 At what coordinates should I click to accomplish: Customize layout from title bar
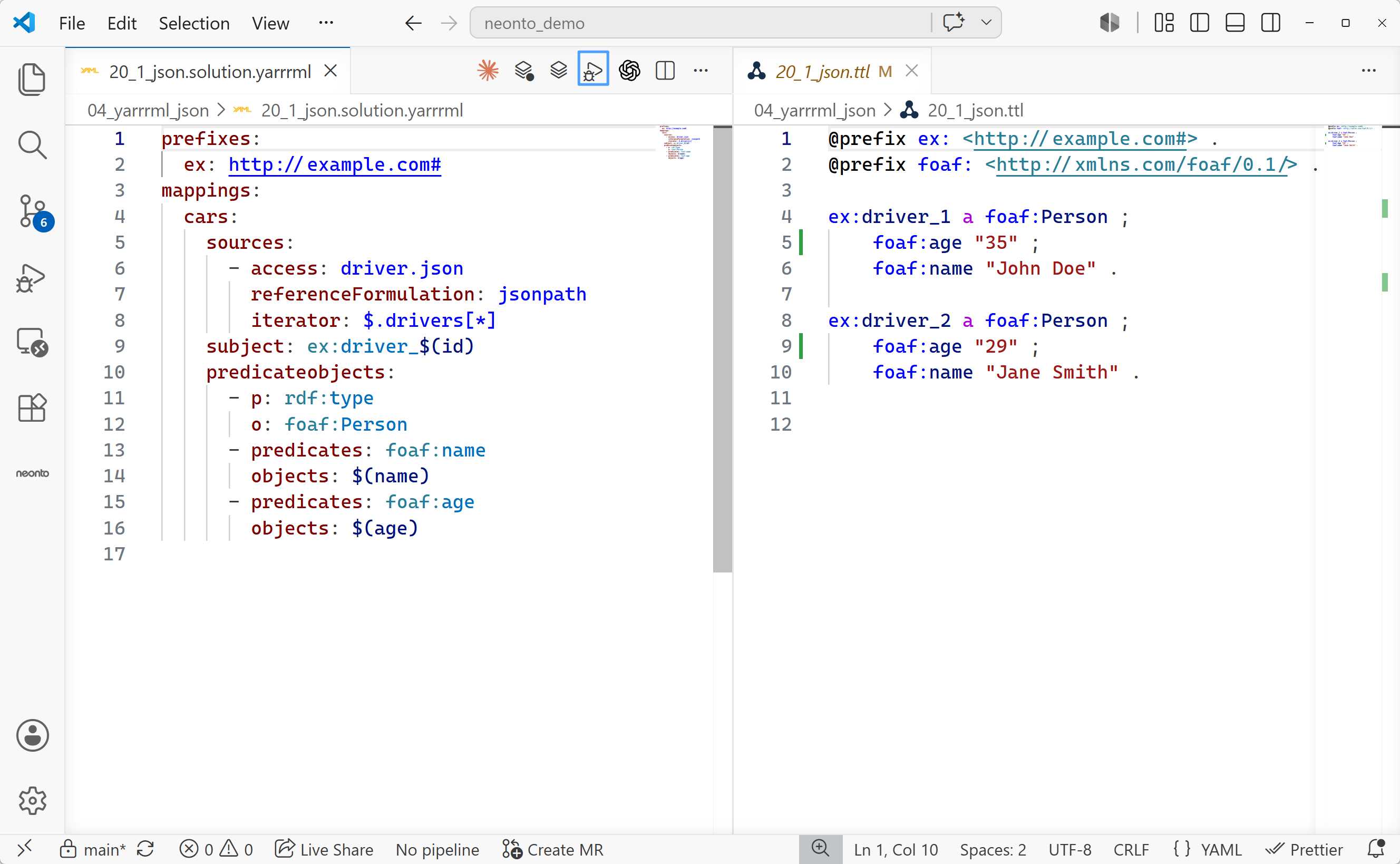(1164, 23)
